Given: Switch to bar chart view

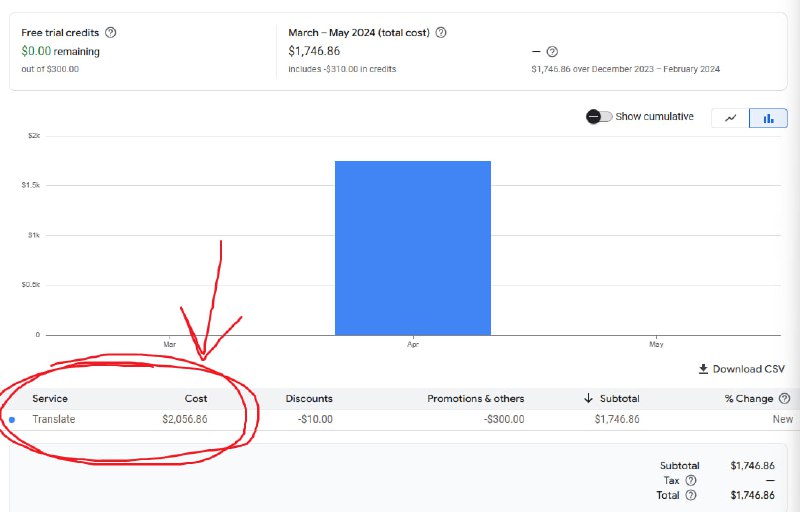Looking at the screenshot, I should [x=768, y=117].
